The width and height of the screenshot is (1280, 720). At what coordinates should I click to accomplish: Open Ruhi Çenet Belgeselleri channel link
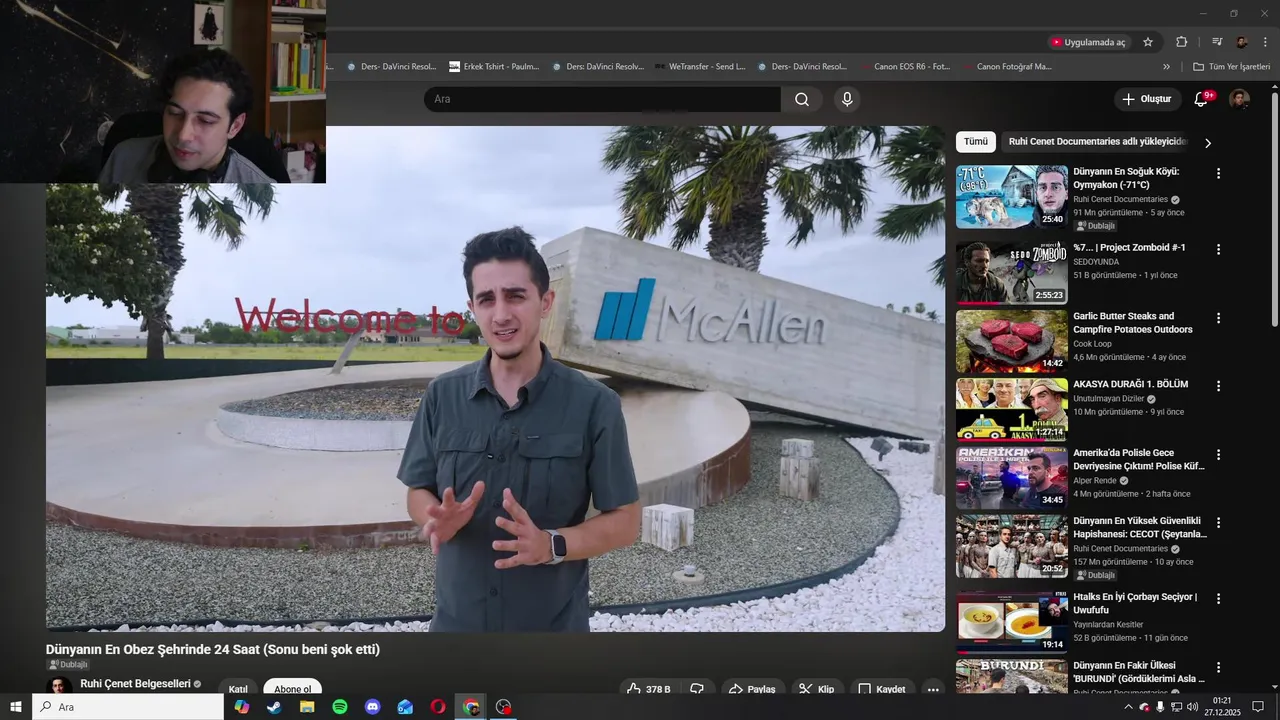pos(135,684)
